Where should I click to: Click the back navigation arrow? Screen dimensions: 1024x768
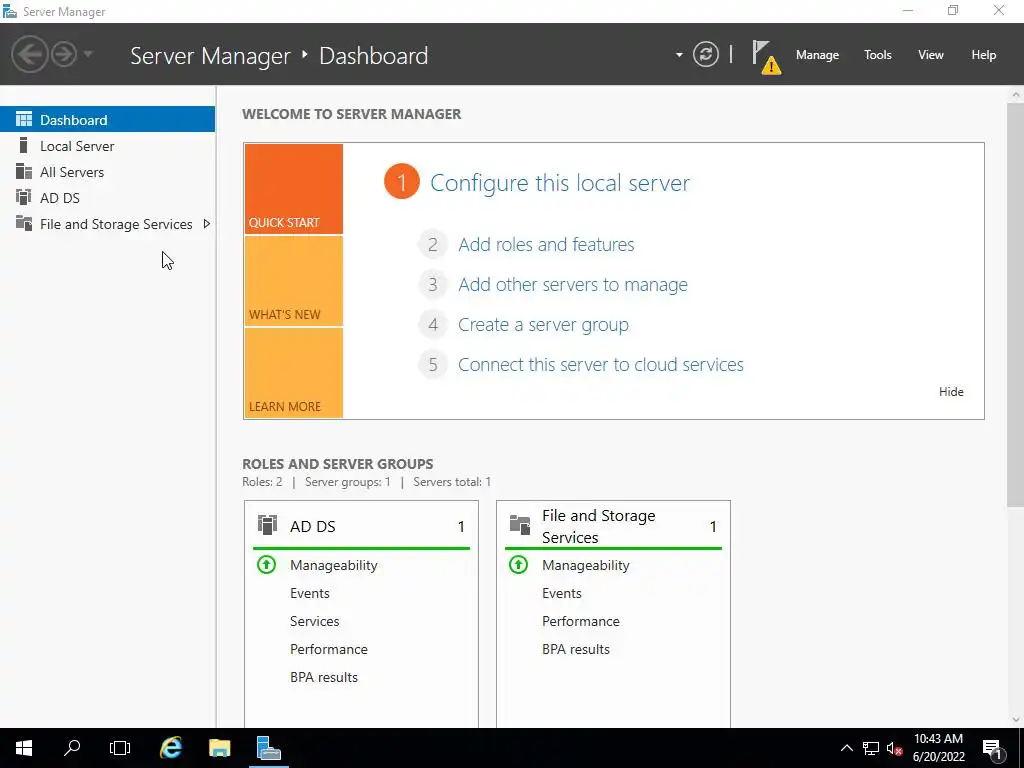click(x=30, y=54)
